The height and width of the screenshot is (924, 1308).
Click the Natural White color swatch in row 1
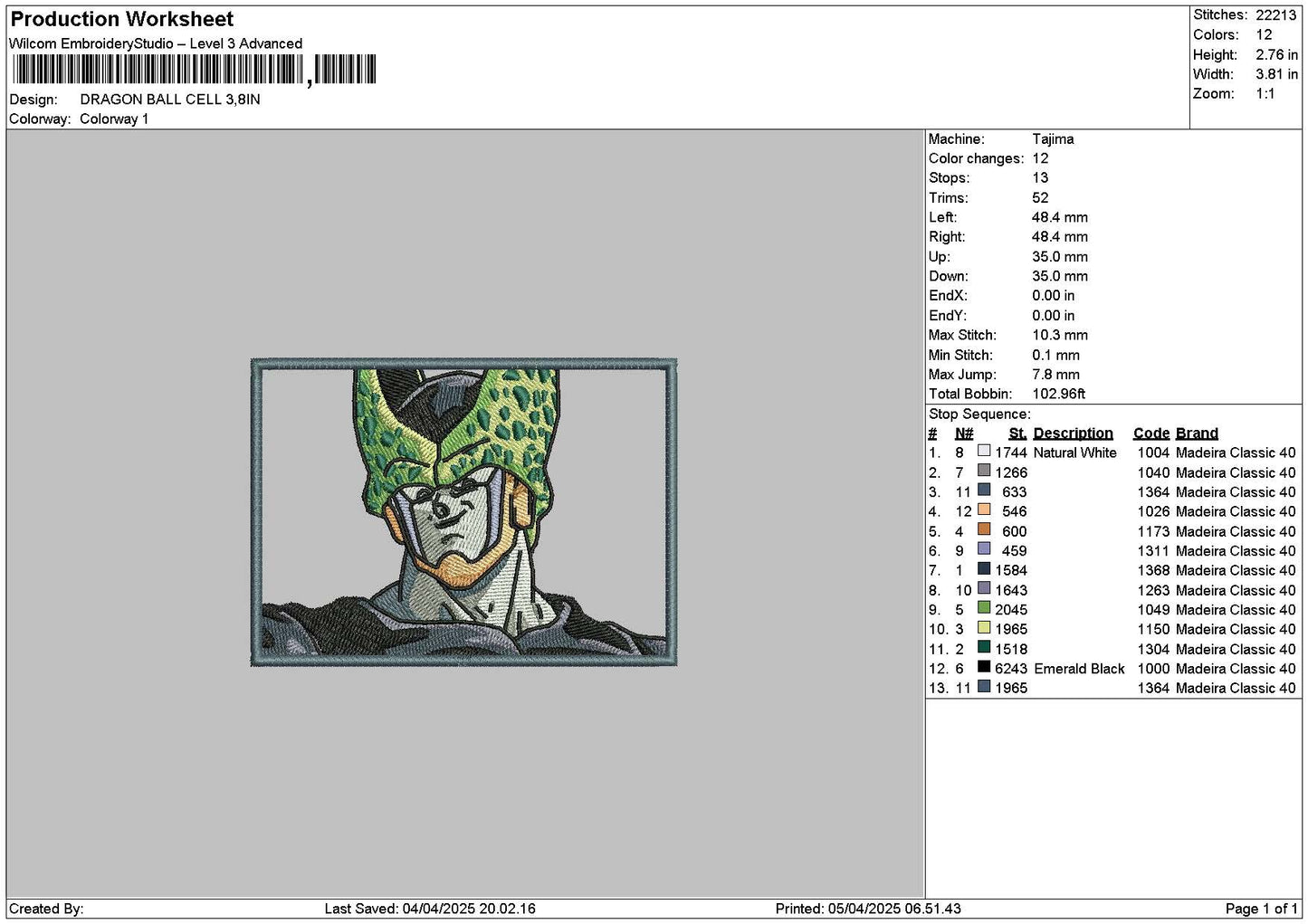(984, 451)
